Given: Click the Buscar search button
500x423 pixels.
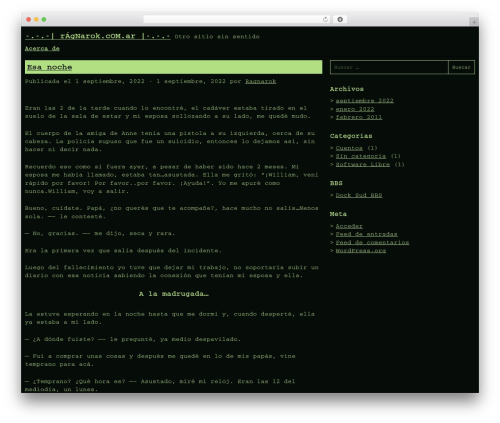Looking at the screenshot, I should click(x=461, y=67).
